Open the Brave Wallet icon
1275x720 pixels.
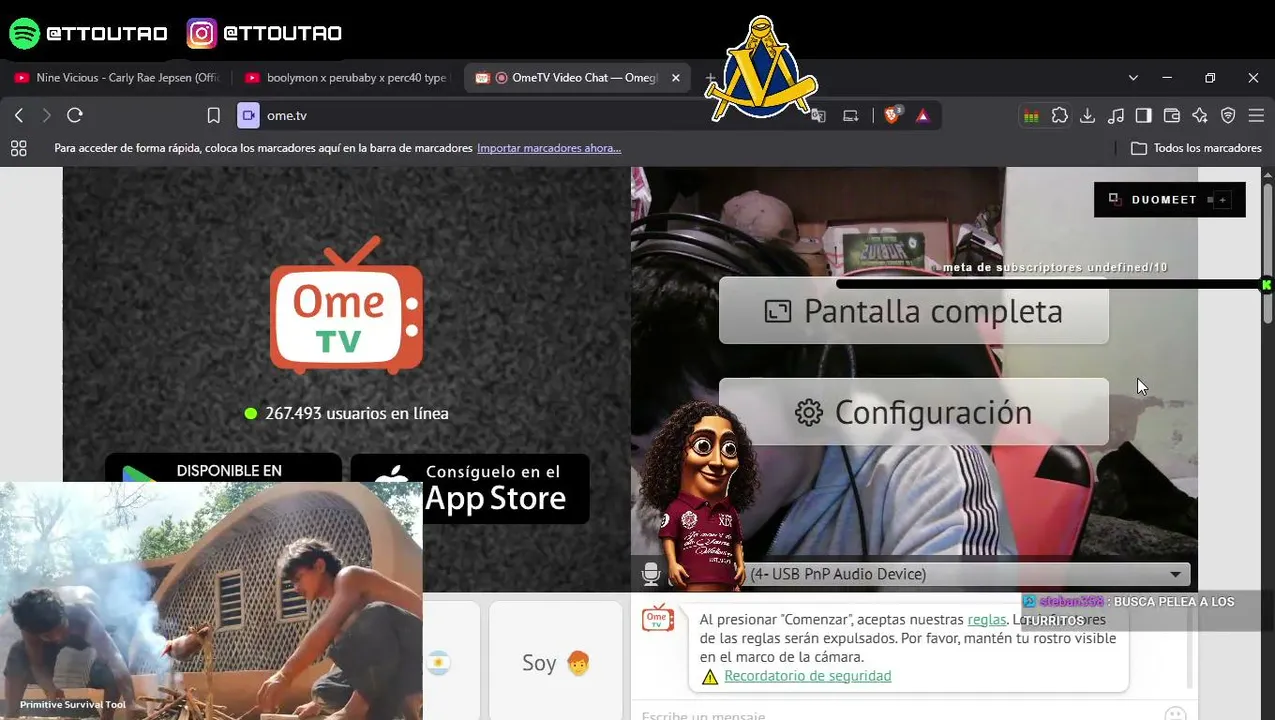point(1172,116)
